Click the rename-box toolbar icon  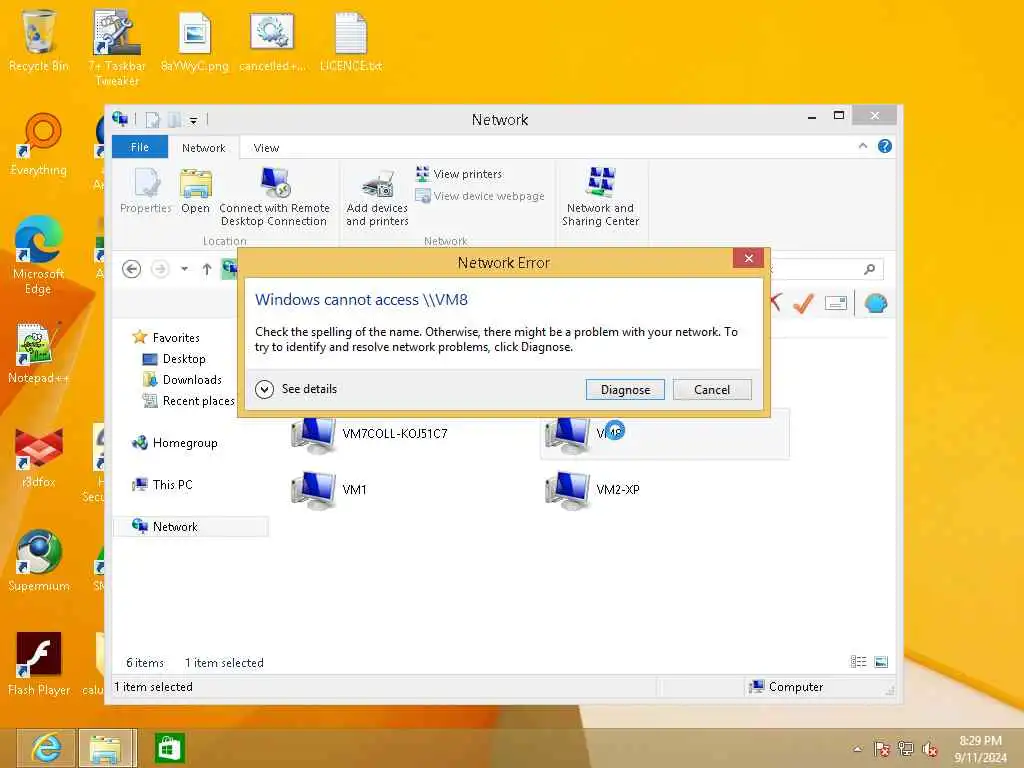point(836,303)
